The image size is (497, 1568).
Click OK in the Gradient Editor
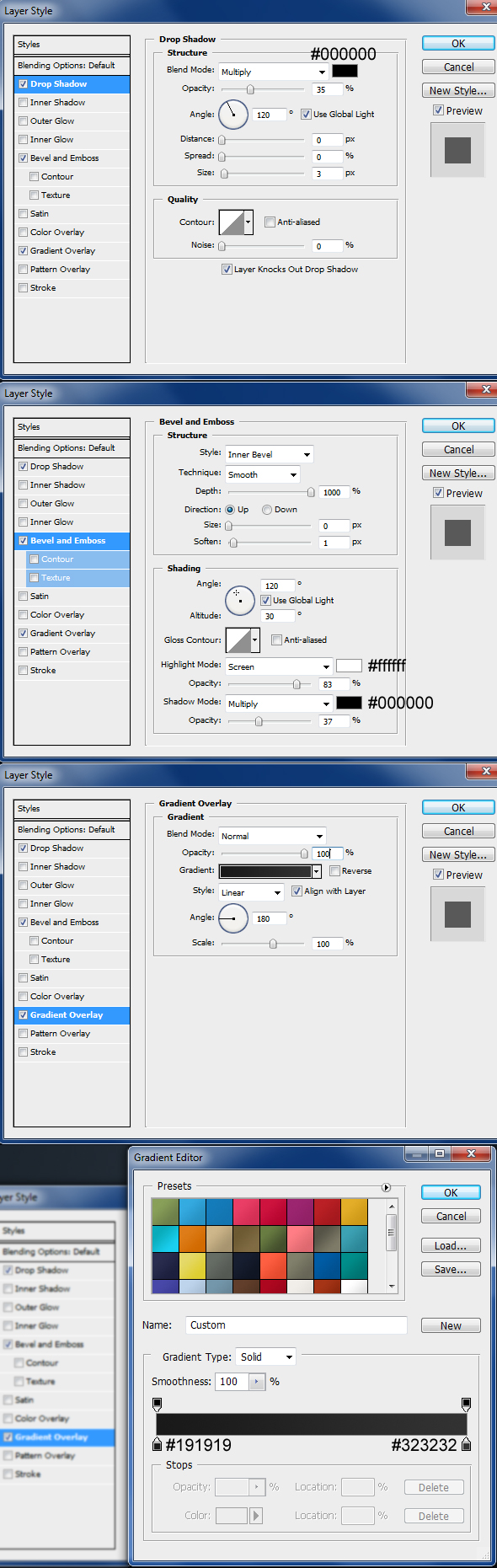(451, 1192)
